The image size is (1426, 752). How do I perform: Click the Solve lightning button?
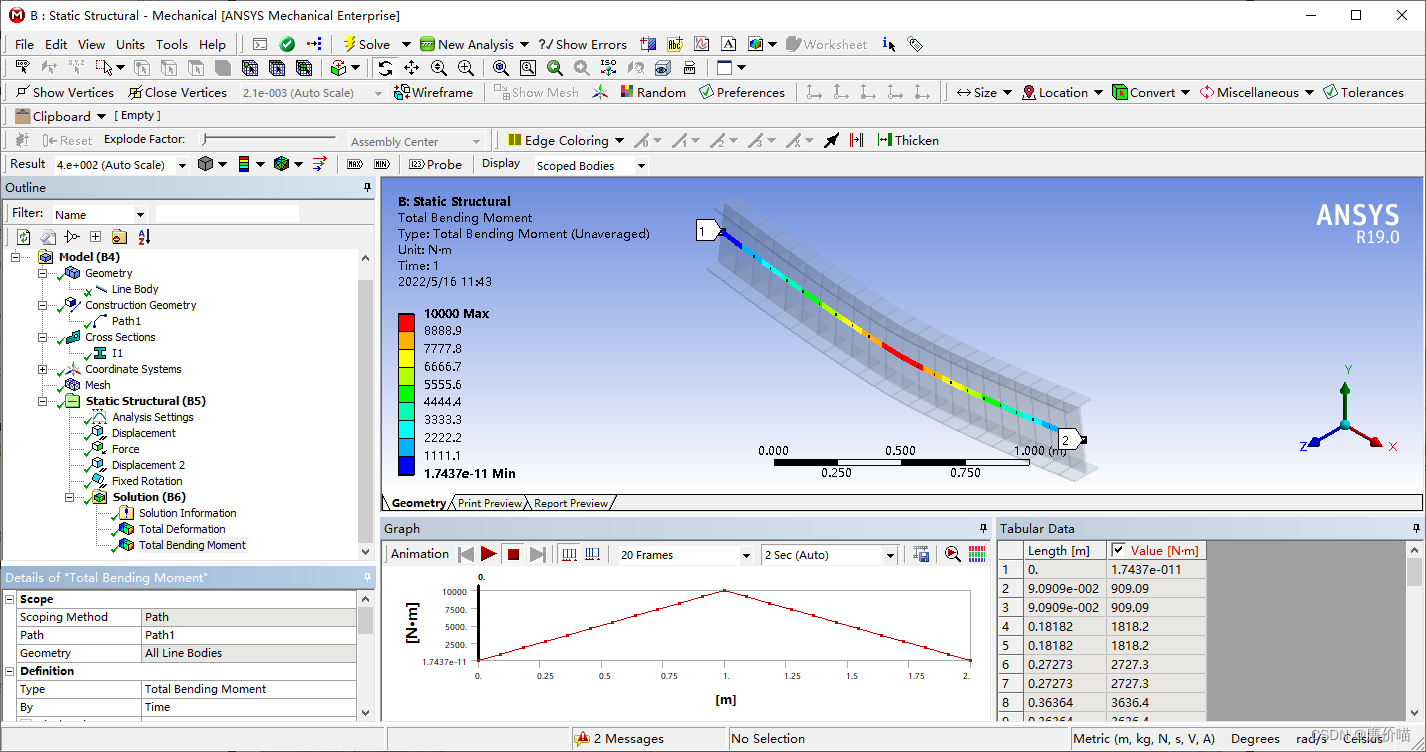[x=367, y=44]
